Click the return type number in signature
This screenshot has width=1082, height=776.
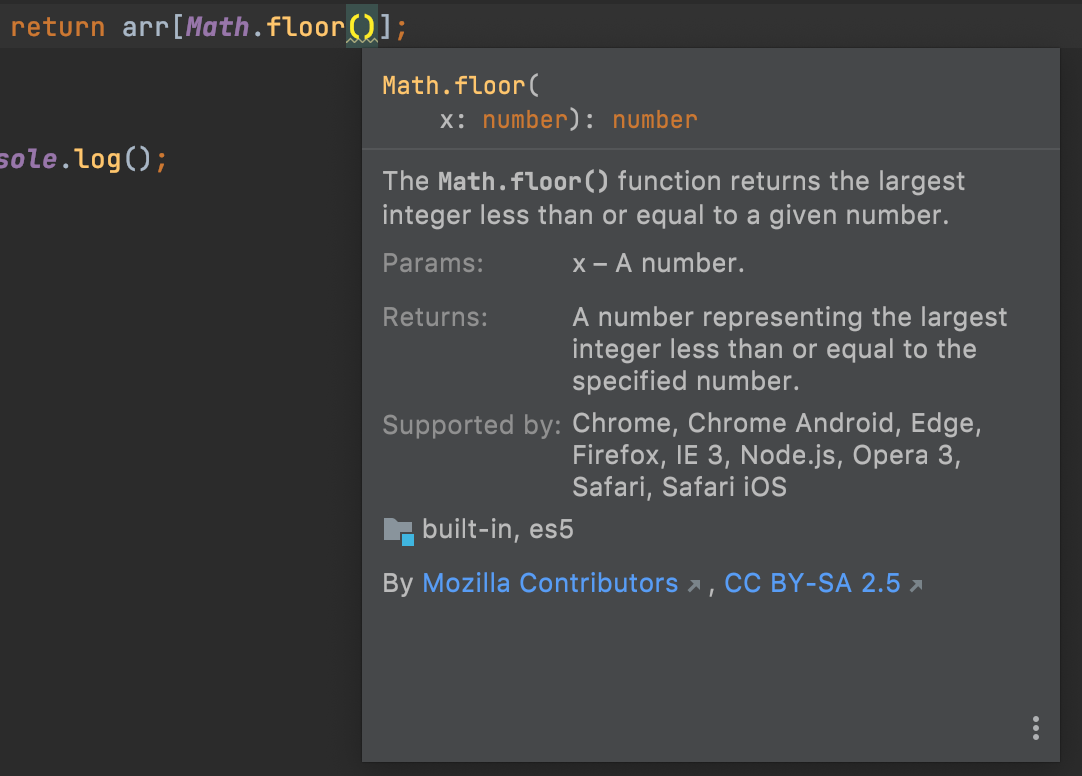pos(655,120)
